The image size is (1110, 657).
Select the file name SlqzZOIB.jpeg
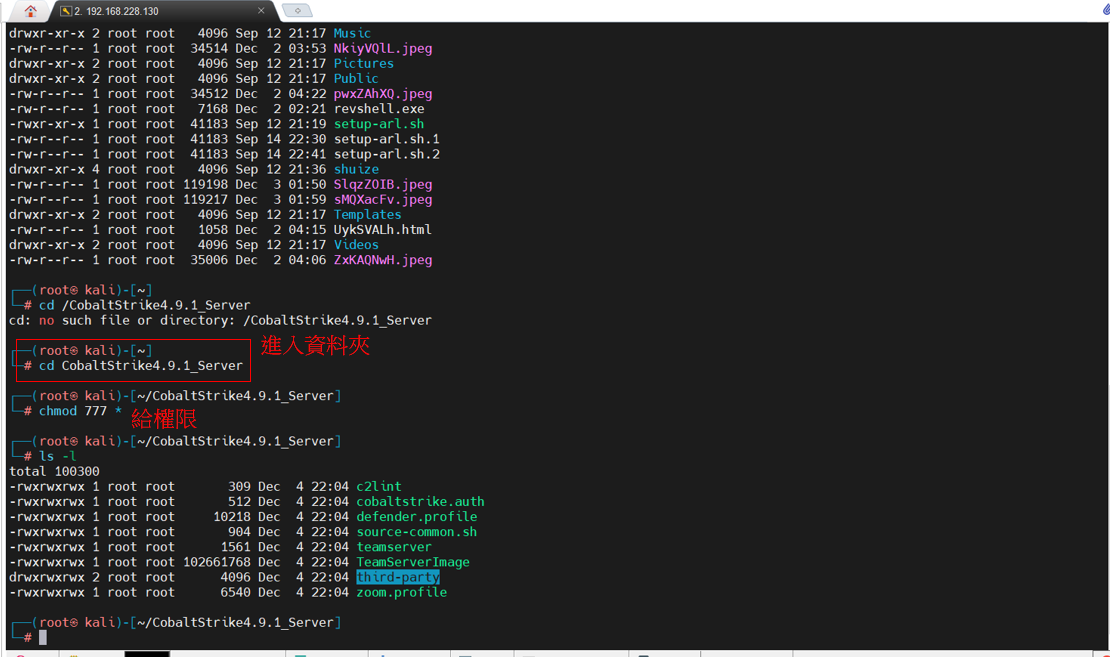click(383, 185)
